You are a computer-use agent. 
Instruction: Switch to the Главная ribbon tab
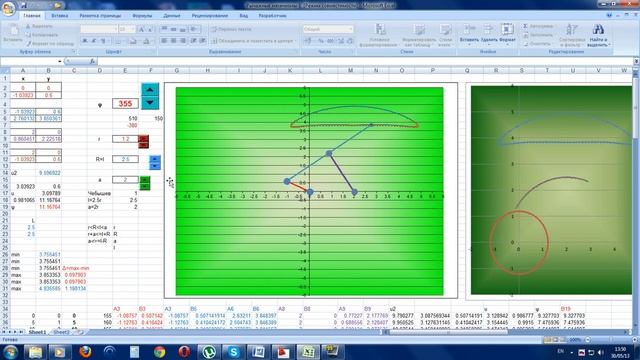pyautogui.click(x=31, y=16)
